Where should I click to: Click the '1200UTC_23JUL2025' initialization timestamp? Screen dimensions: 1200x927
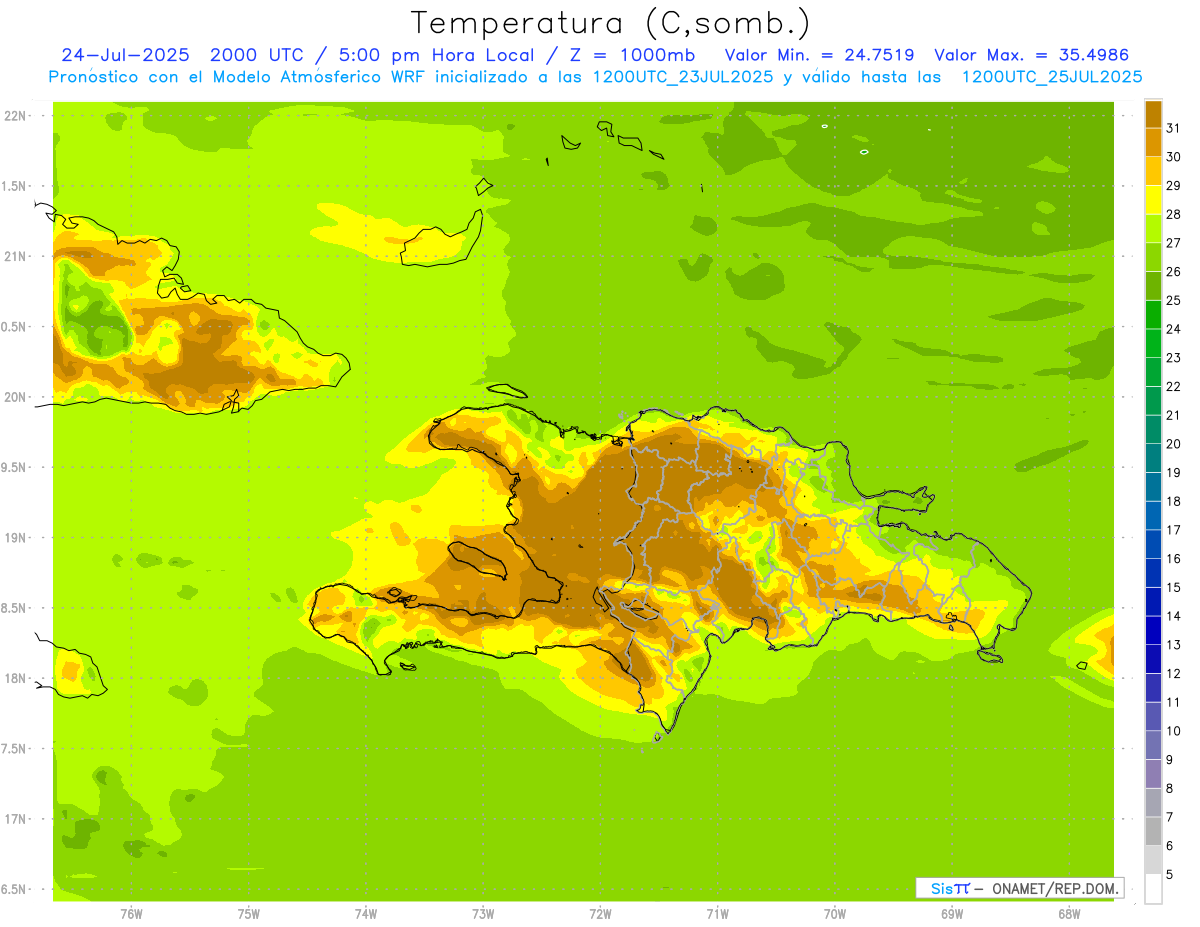(683, 77)
